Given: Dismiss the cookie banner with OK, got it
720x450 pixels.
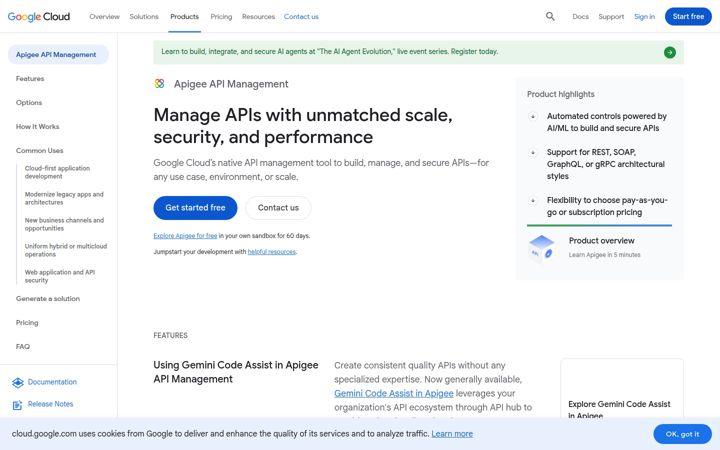Looking at the screenshot, I should (682, 434).
